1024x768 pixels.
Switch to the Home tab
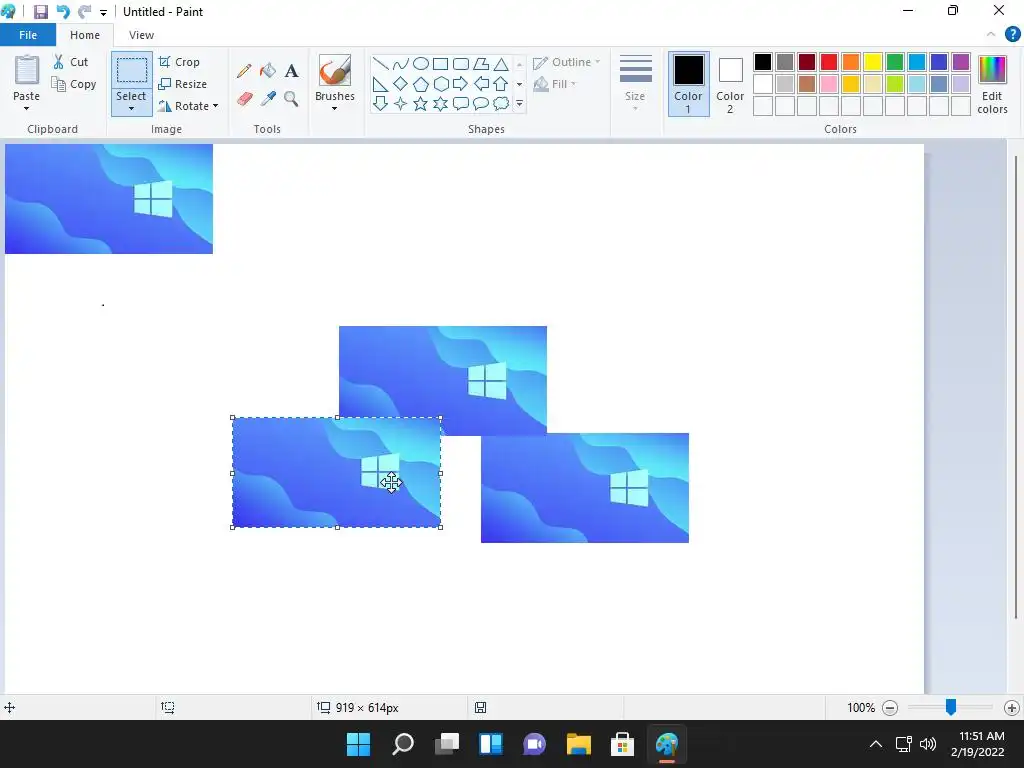[x=85, y=35]
